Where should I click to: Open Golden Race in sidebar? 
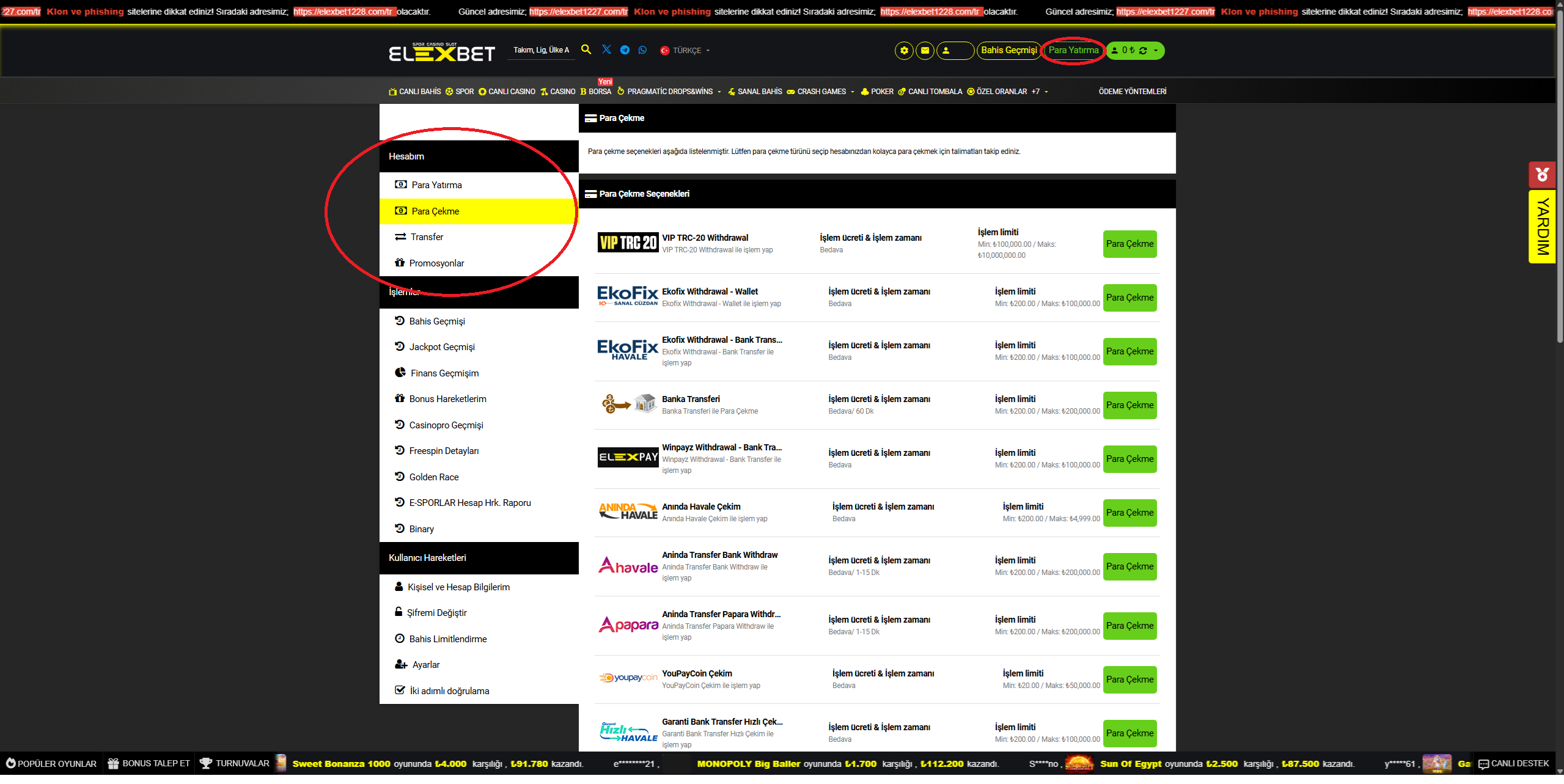tap(479, 477)
